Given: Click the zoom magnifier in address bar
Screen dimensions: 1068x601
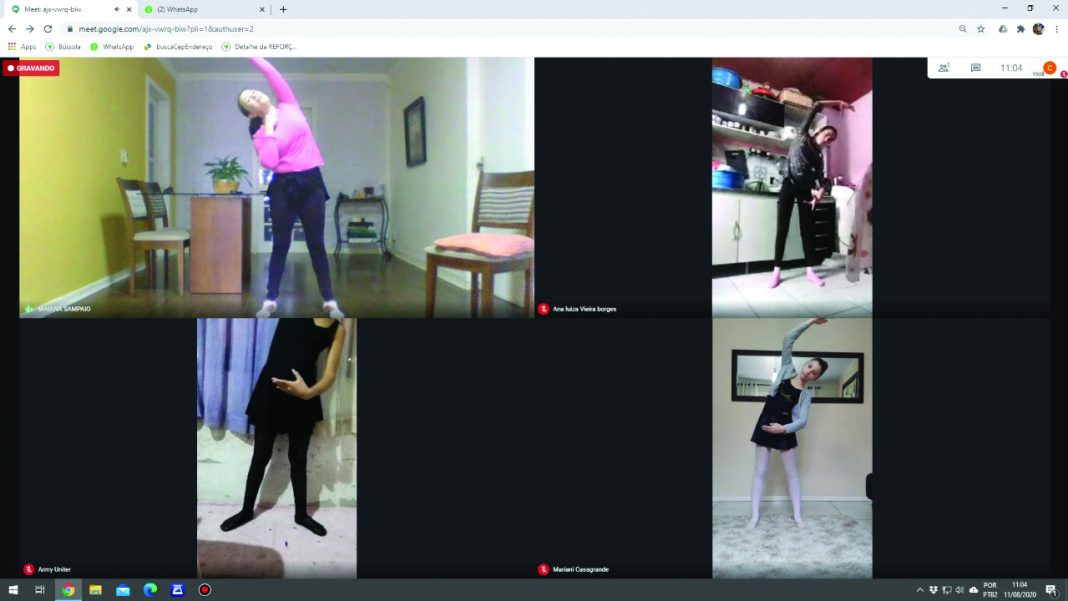Looking at the screenshot, I should (x=963, y=29).
